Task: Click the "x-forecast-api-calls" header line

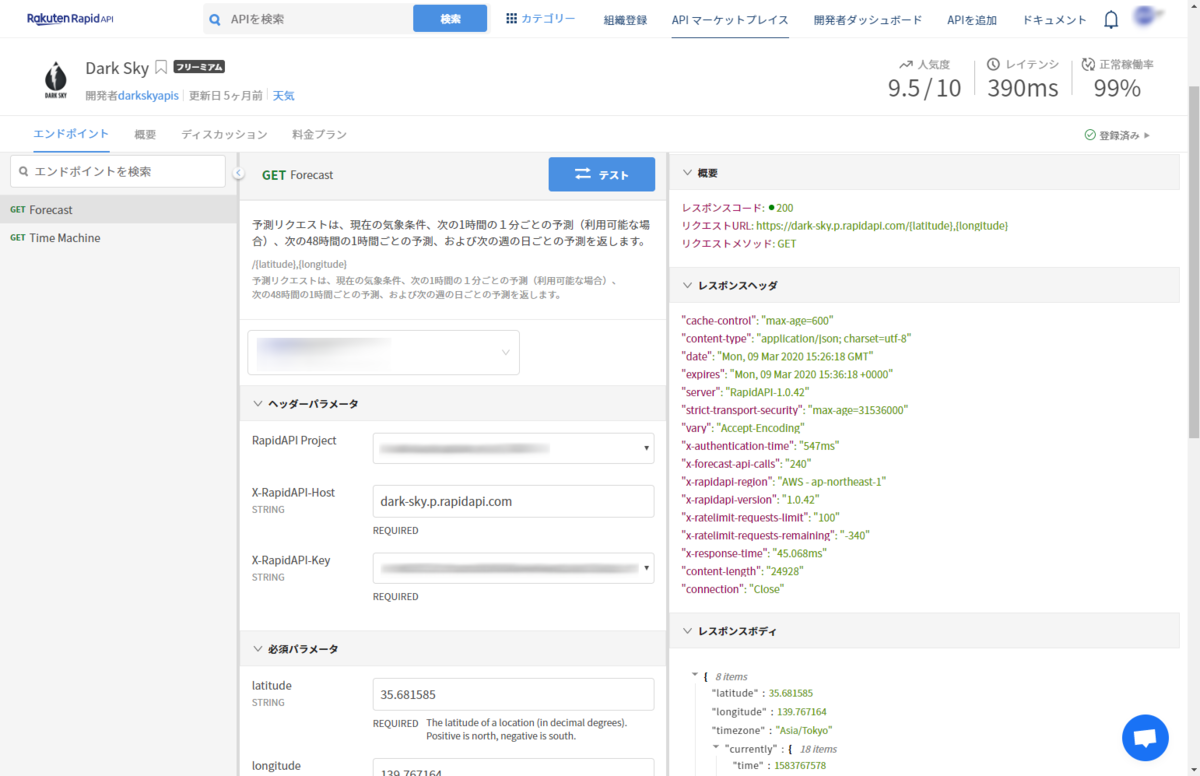Action: 746,464
